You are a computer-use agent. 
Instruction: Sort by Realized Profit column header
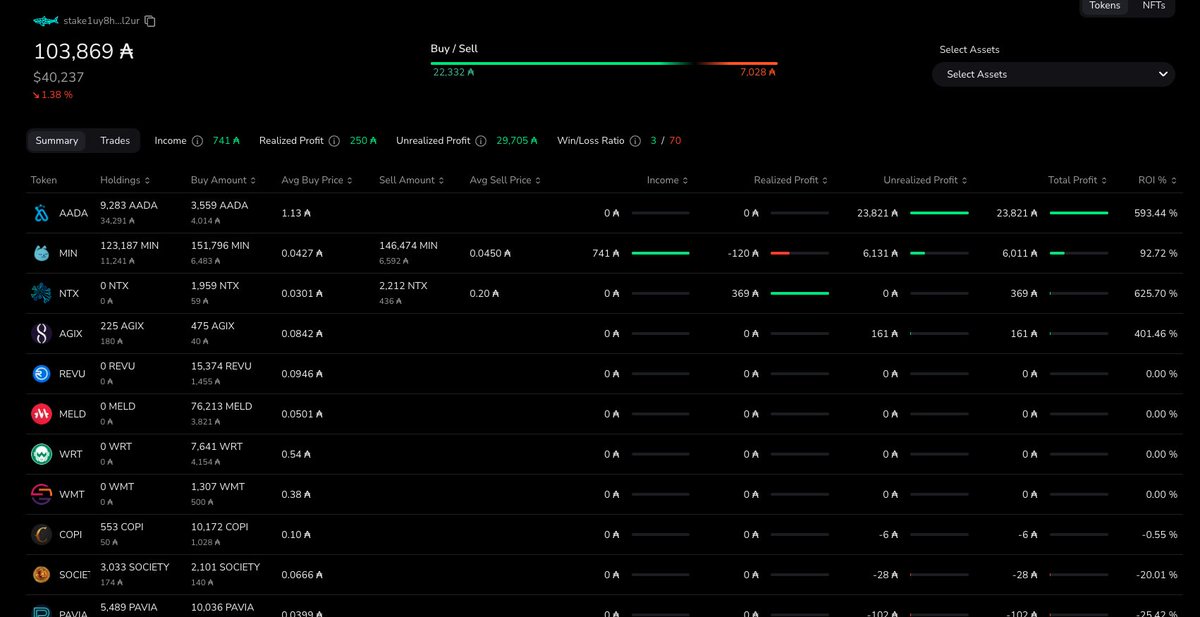791,180
